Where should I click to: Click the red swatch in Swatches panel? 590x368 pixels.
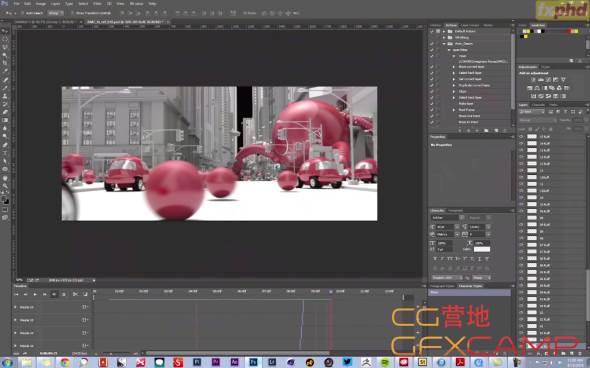tap(569, 31)
